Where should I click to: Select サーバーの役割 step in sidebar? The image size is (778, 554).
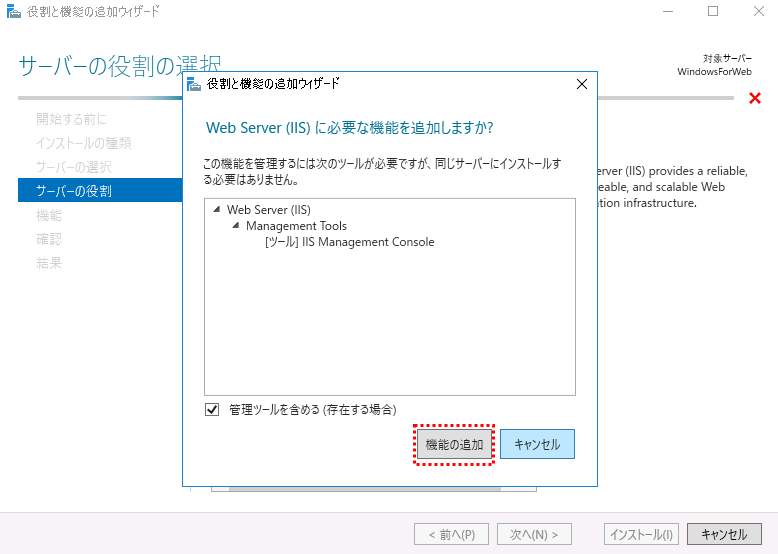(100, 190)
